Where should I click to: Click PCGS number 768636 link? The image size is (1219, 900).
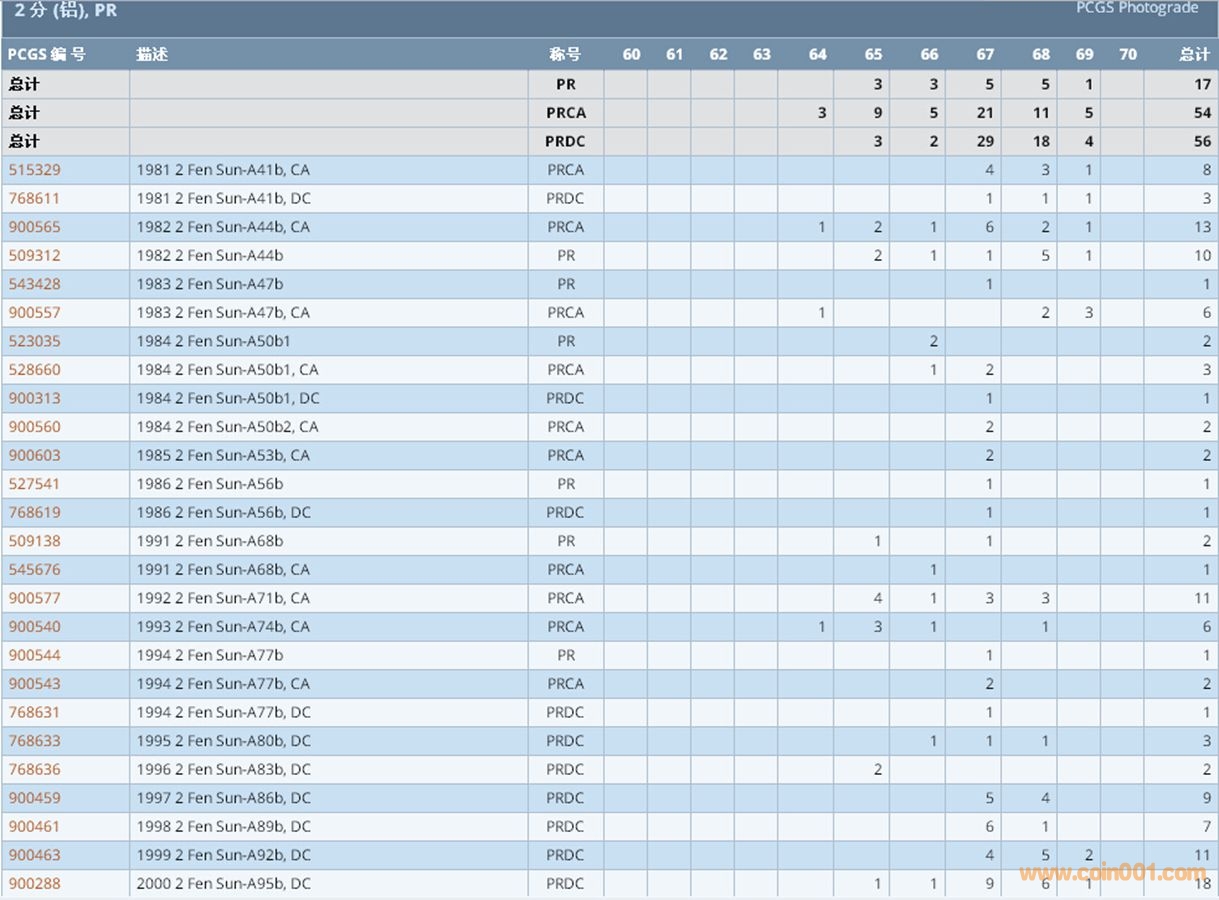point(34,769)
